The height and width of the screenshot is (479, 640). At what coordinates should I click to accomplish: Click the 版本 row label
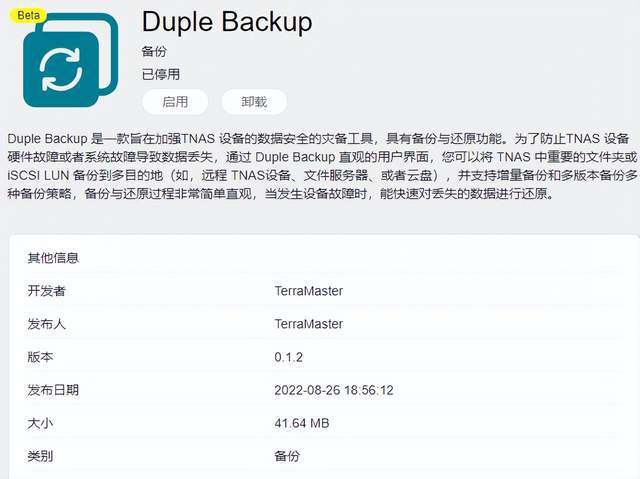pos(40,357)
